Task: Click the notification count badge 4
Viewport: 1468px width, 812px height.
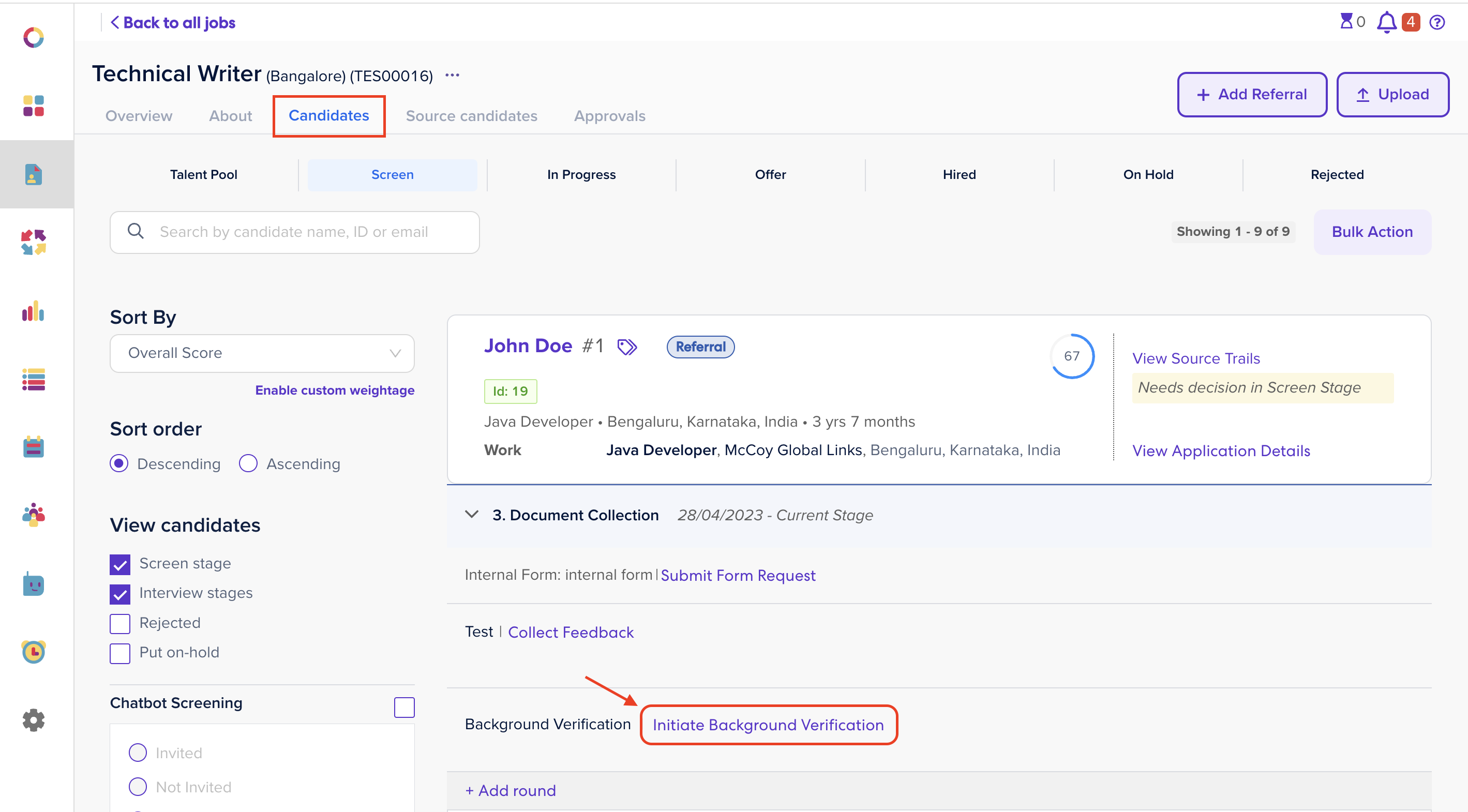Action: [x=1411, y=22]
